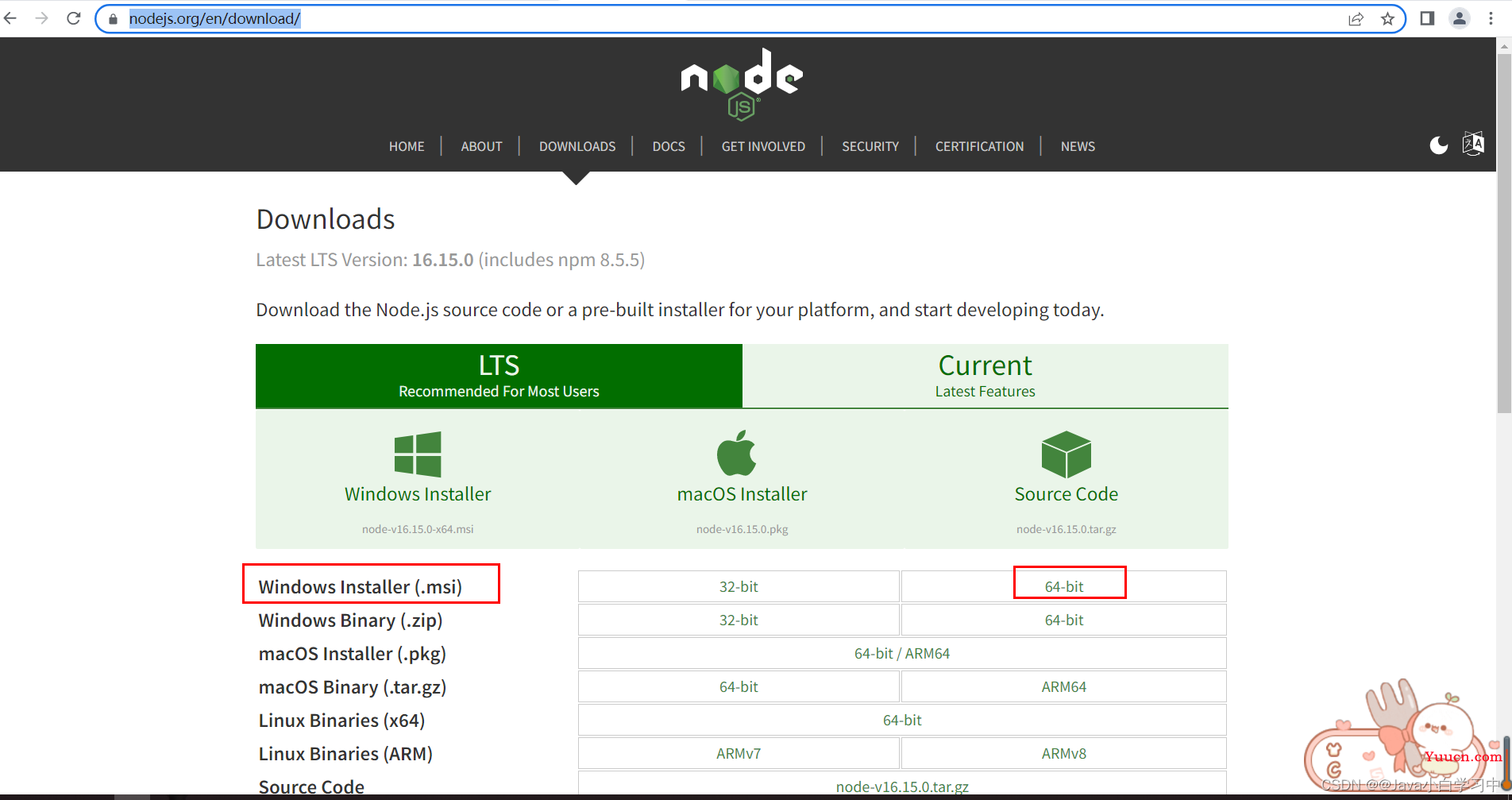
Task: Download Windows Installer (.msi) 32-bit
Action: pos(739,586)
